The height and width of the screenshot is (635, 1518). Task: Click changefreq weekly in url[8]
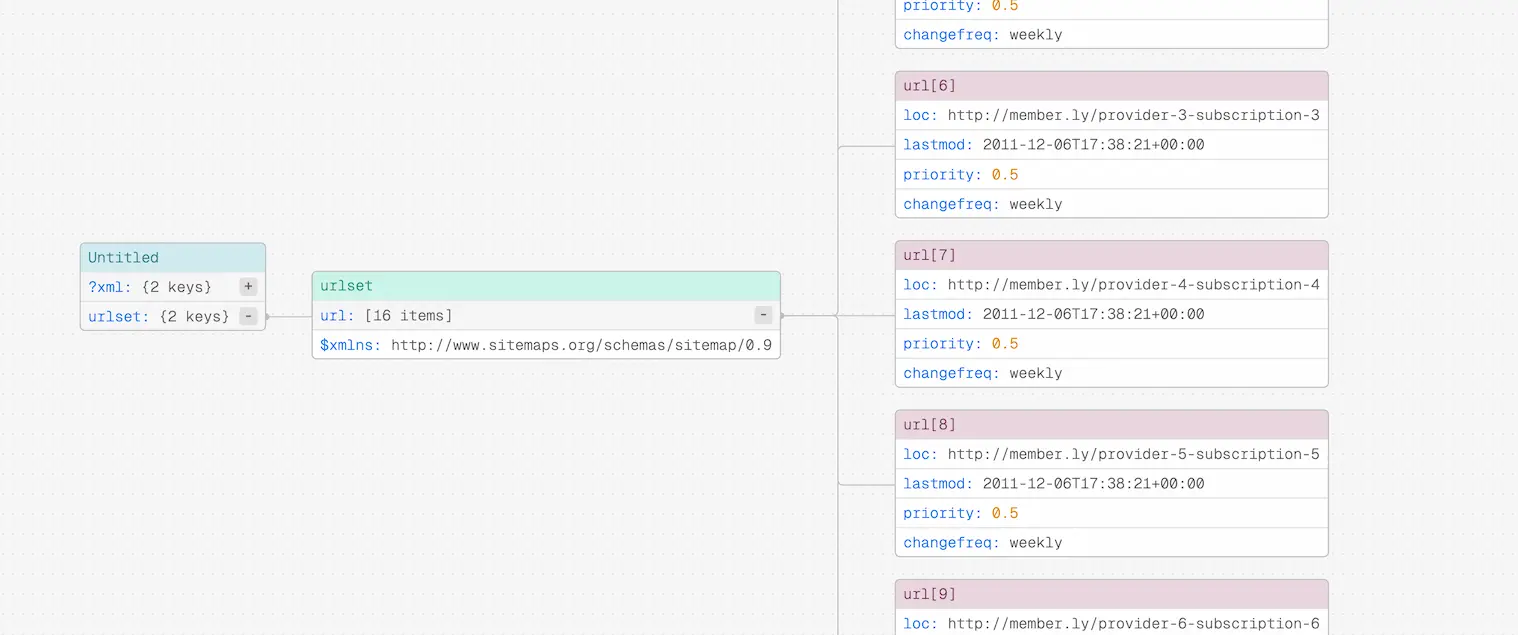click(1111, 542)
